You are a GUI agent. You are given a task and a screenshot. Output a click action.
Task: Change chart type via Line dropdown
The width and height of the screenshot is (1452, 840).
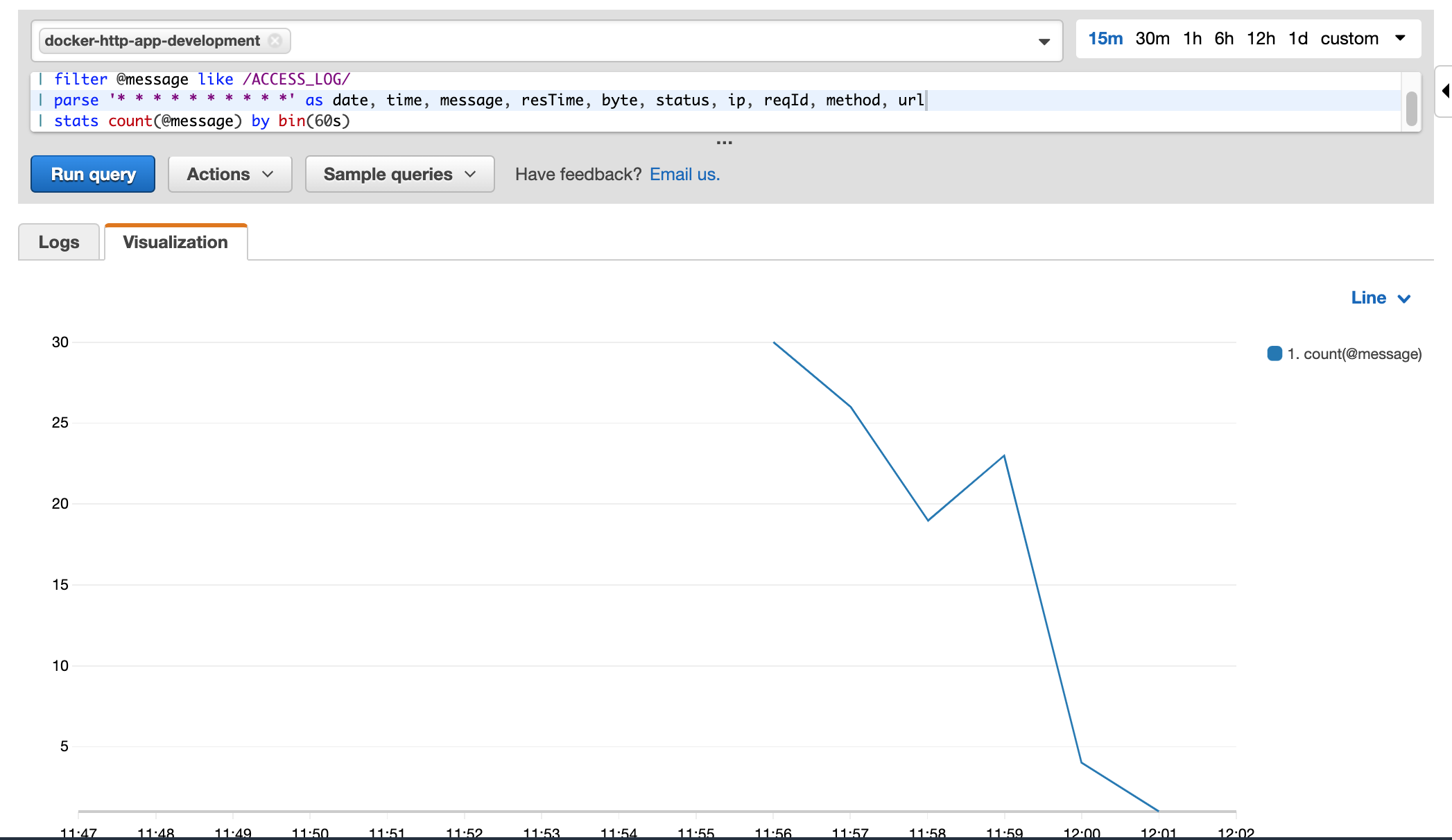[1380, 298]
